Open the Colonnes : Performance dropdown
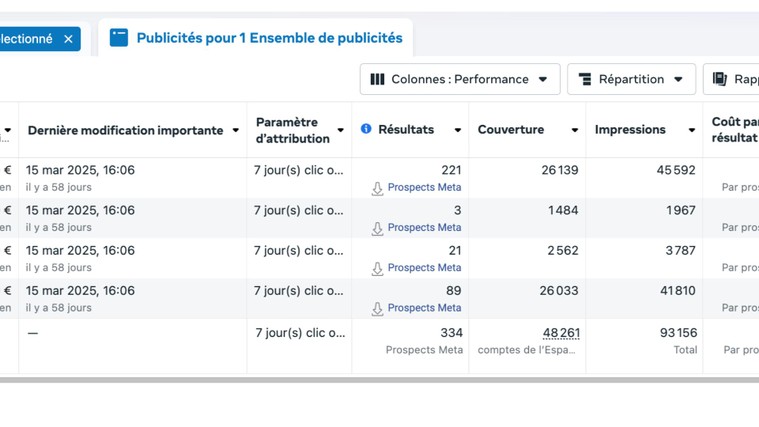759x427 pixels. [x=460, y=79]
